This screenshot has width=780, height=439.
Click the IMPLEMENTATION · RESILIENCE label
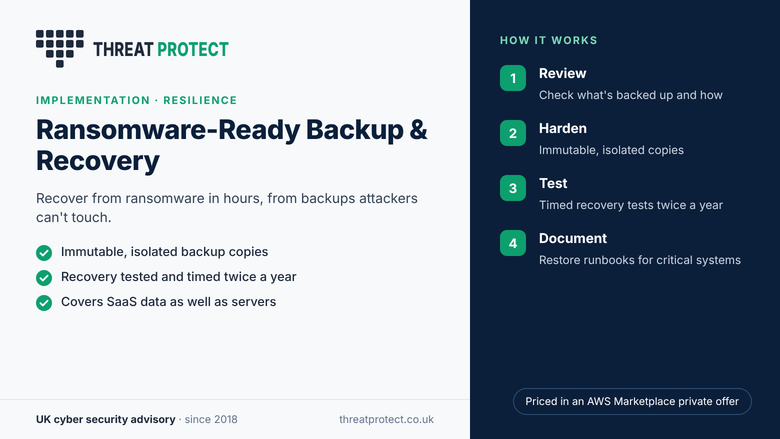pyautogui.click(x=136, y=100)
